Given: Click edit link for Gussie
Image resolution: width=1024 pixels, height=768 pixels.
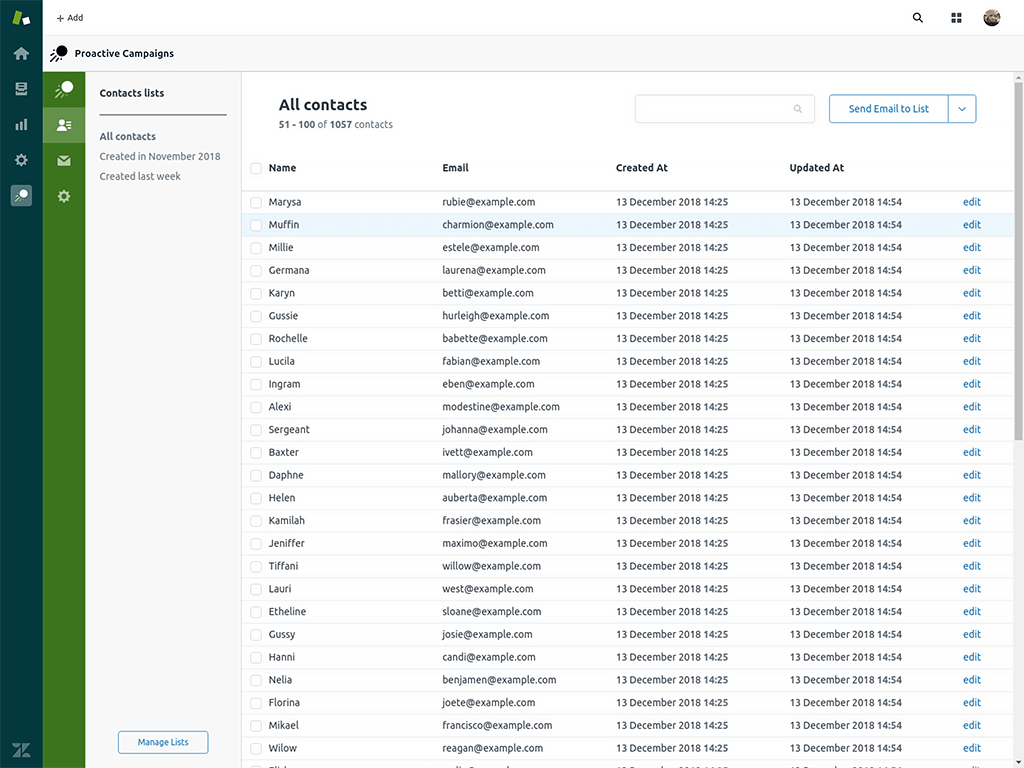Looking at the screenshot, I should click(x=972, y=315).
